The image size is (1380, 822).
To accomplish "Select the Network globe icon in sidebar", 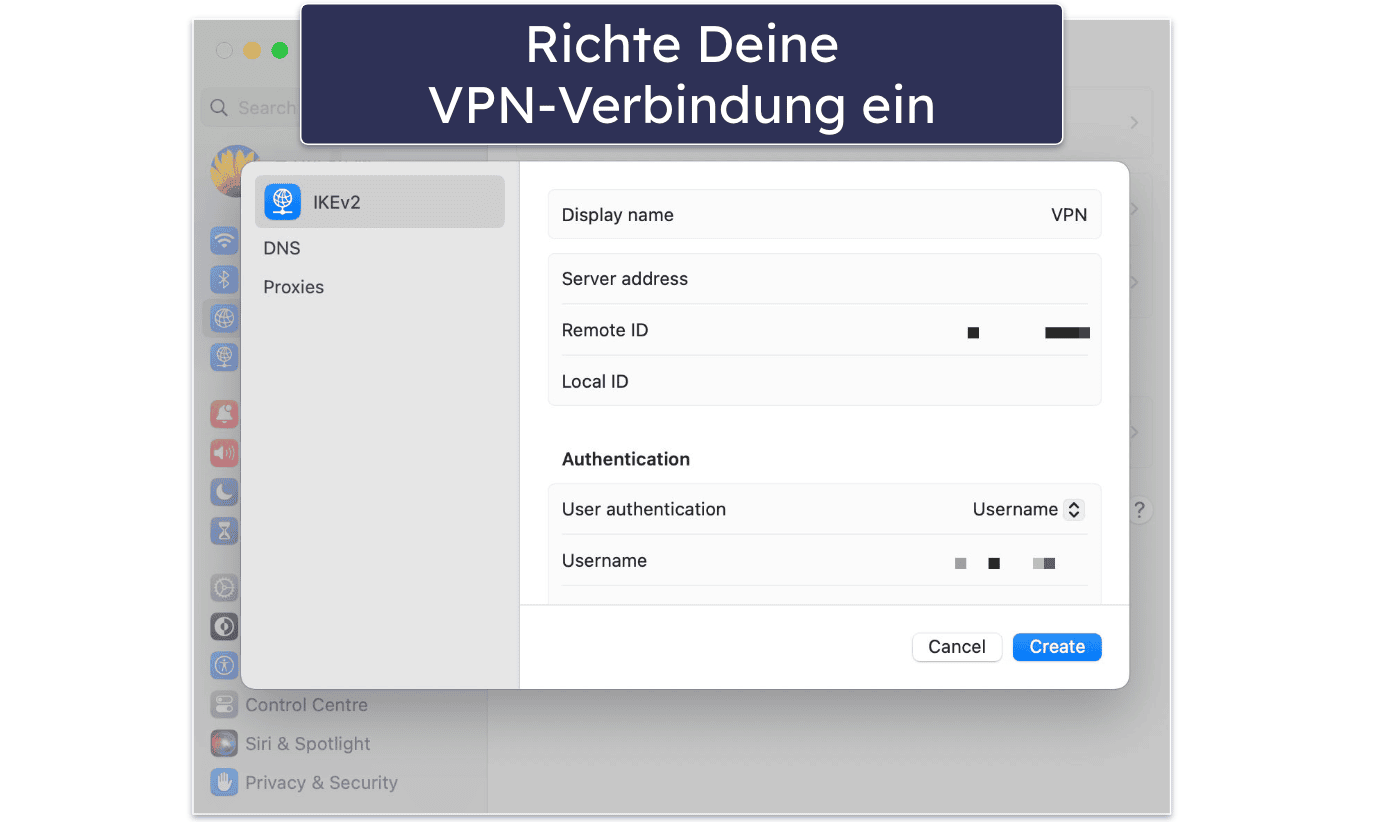I will click(224, 318).
